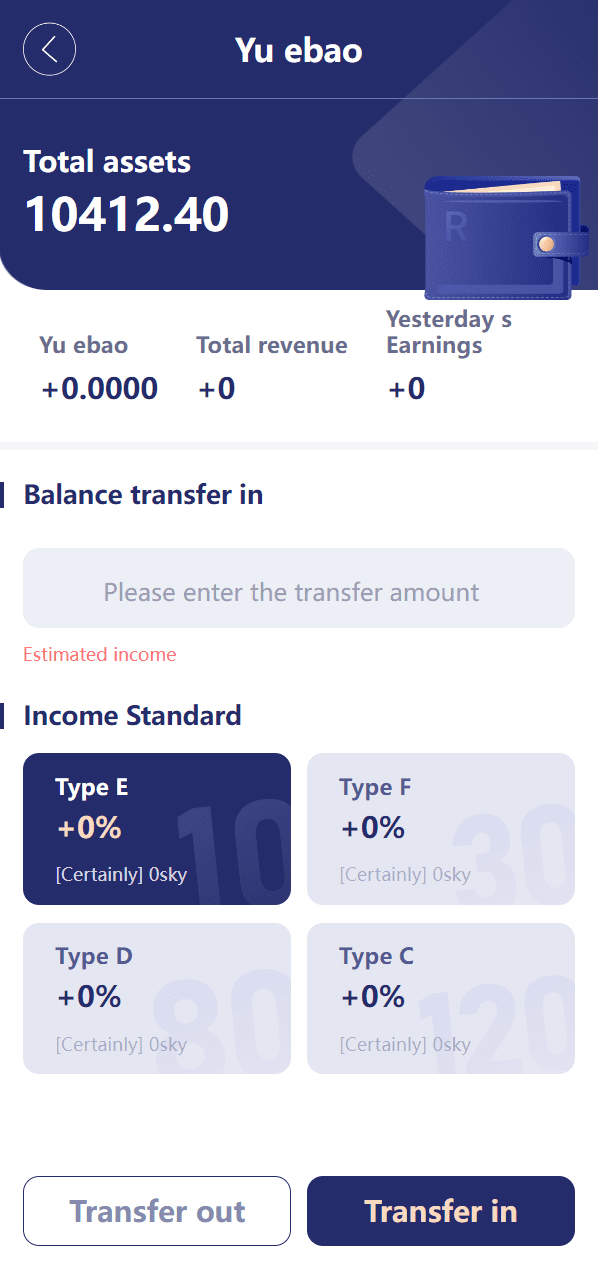Select the Type D income card
The height and width of the screenshot is (1270, 598).
(x=157, y=998)
